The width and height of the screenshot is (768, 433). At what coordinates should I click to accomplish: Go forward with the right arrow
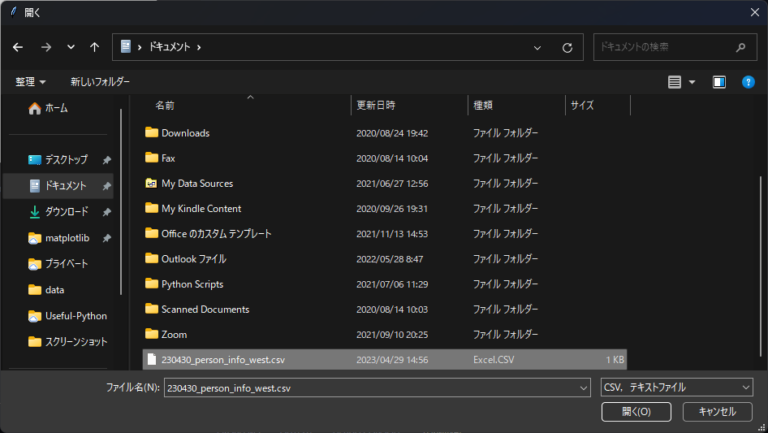[x=46, y=47]
